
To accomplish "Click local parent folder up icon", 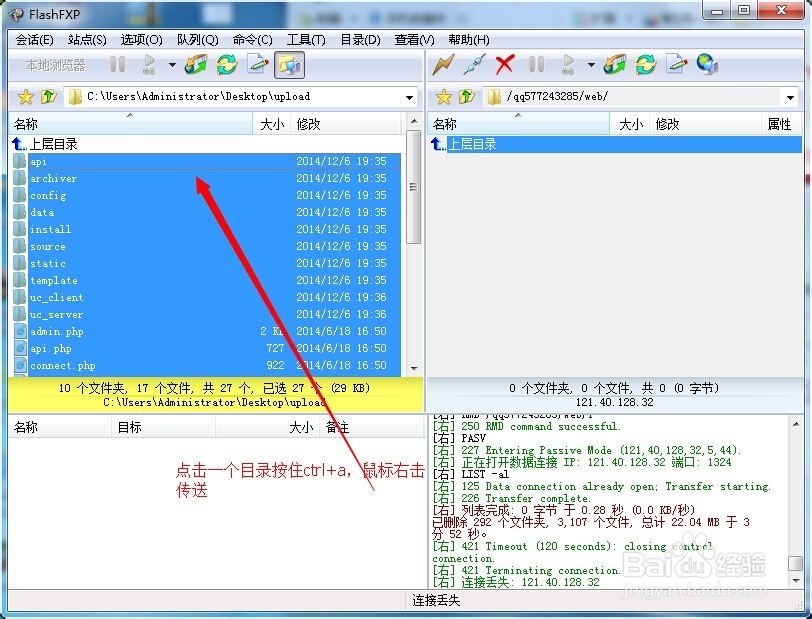I will click(48, 96).
